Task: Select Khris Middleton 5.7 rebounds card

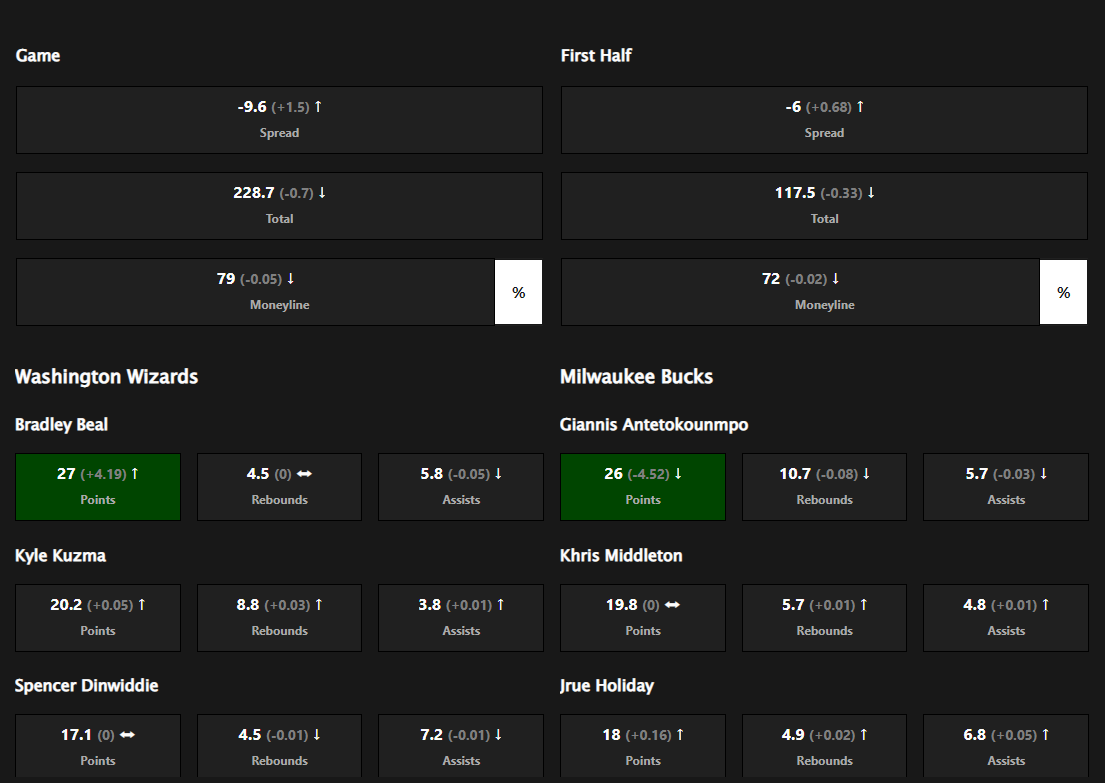Action: (x=825, y=617)
